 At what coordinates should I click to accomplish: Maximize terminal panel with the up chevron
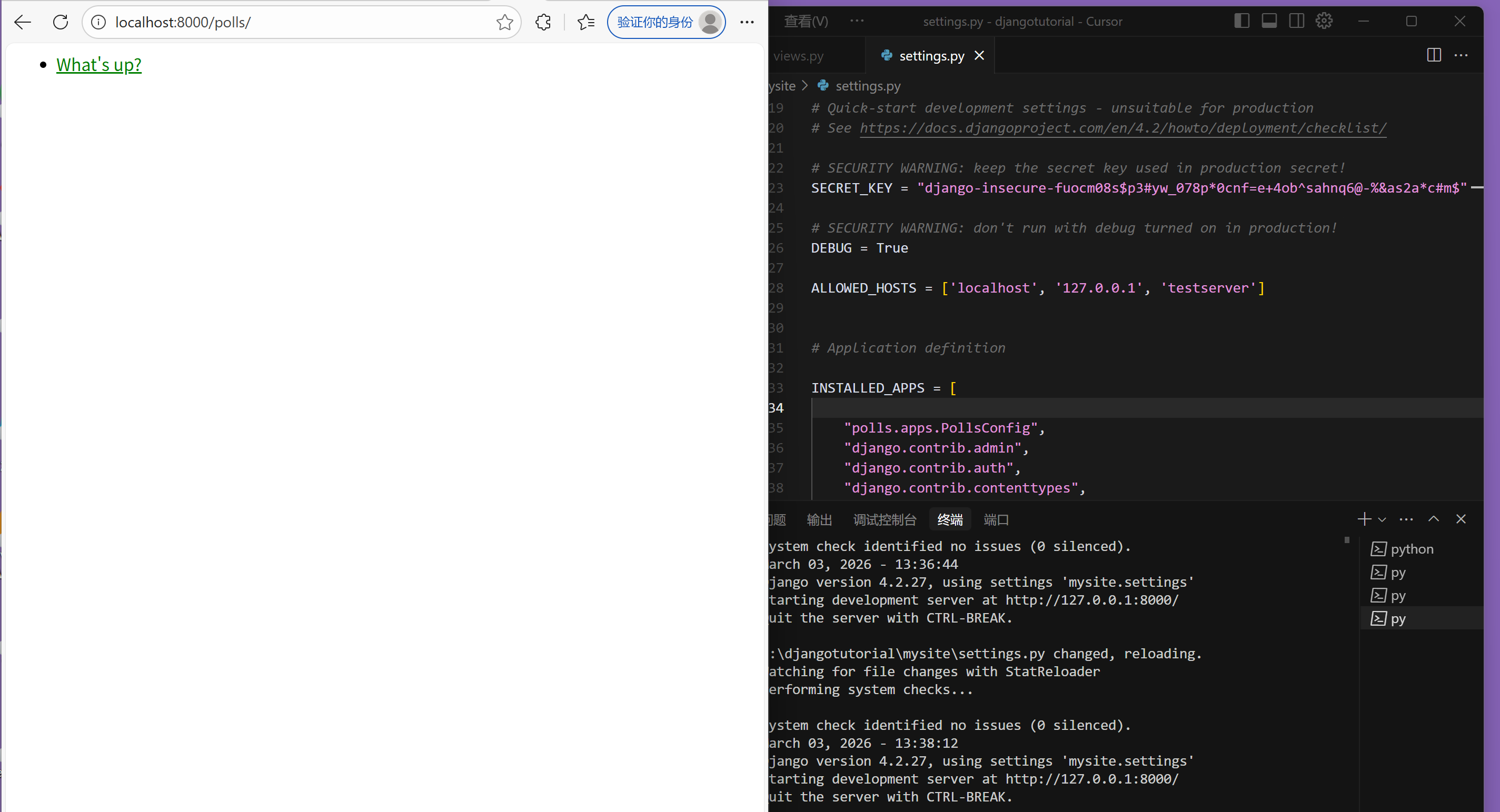click(1434, 519)
